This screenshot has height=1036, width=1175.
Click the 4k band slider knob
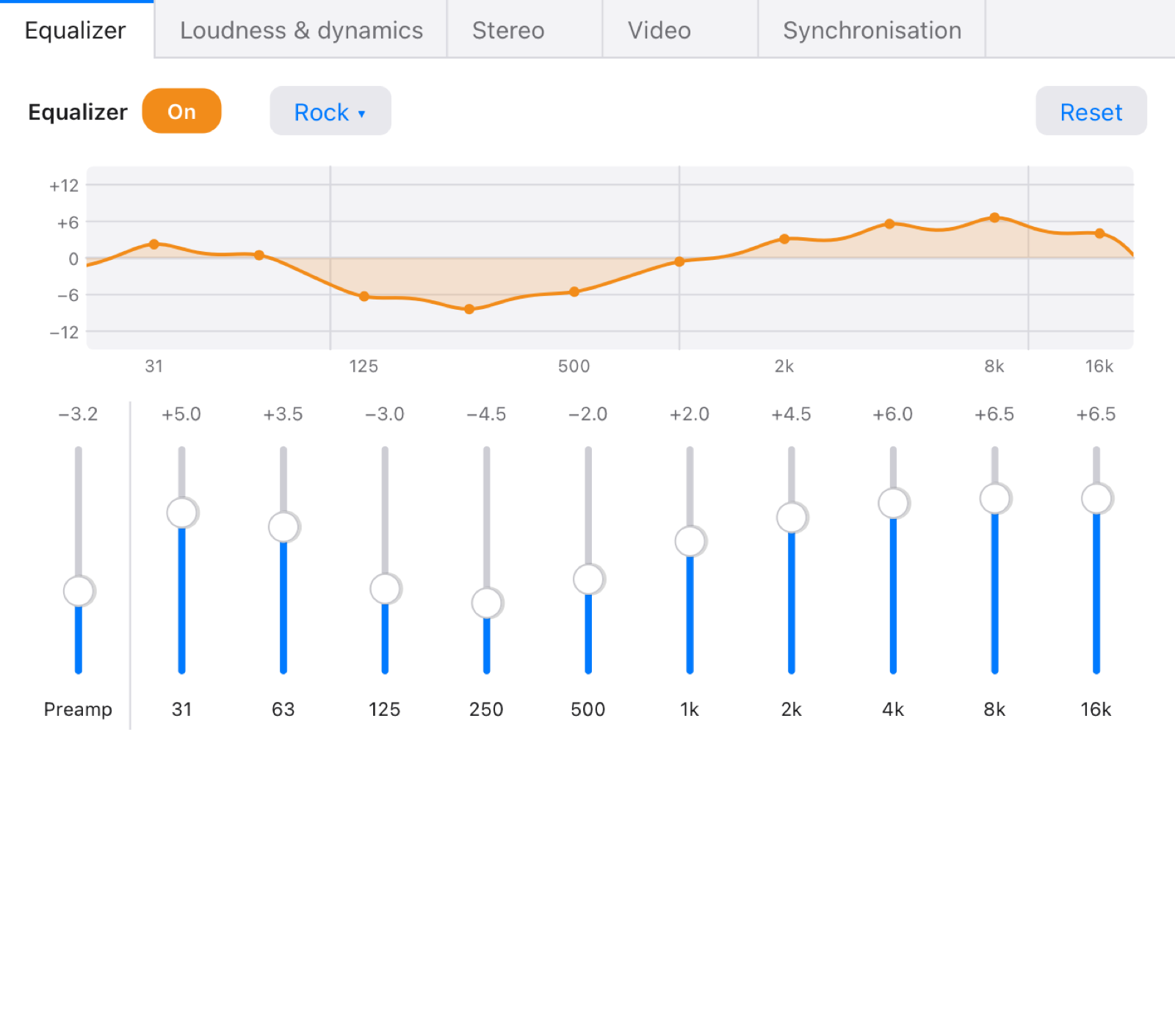(893, 503)
